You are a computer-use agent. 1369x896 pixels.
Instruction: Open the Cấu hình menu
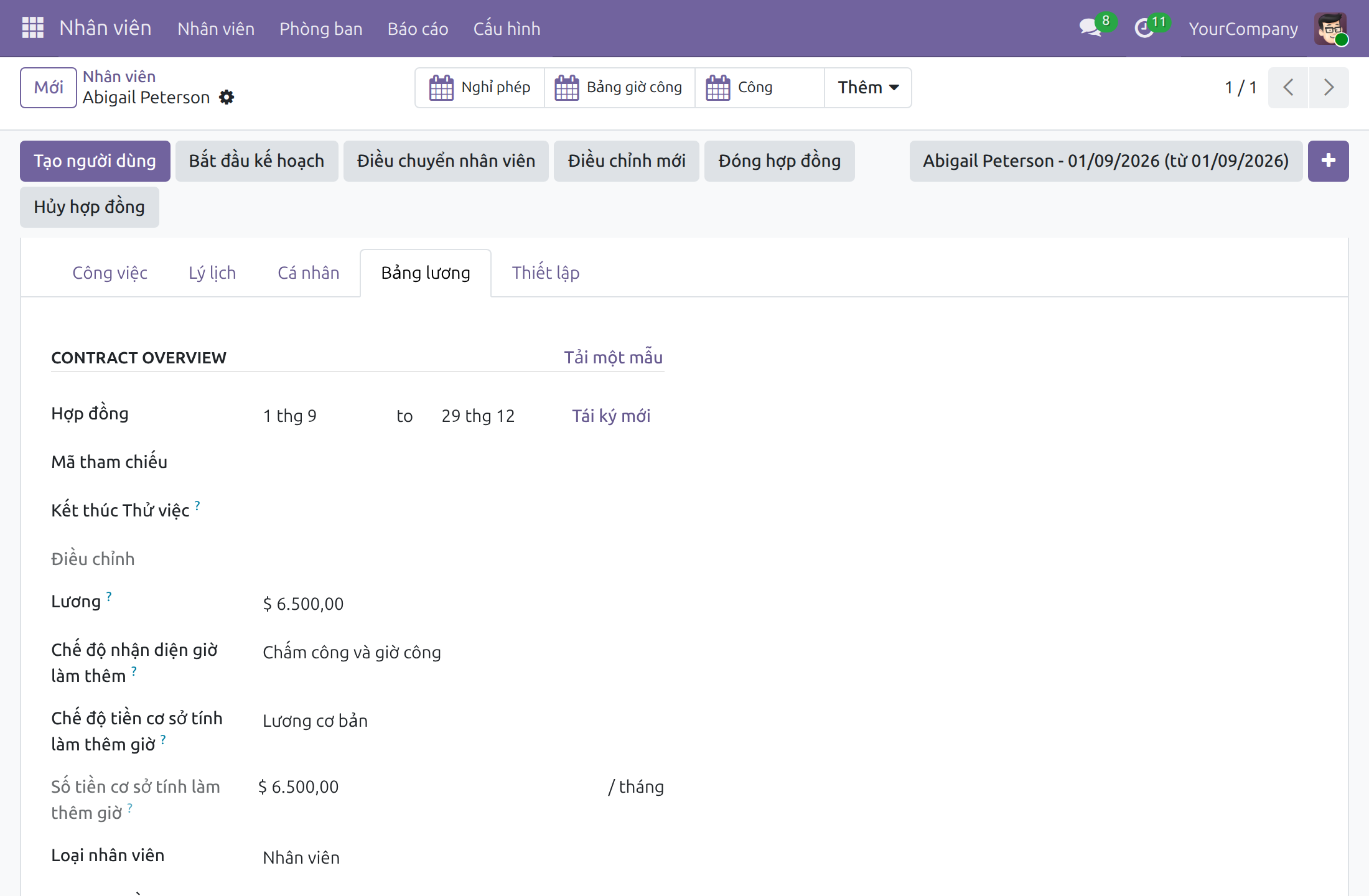coord(507,29)
